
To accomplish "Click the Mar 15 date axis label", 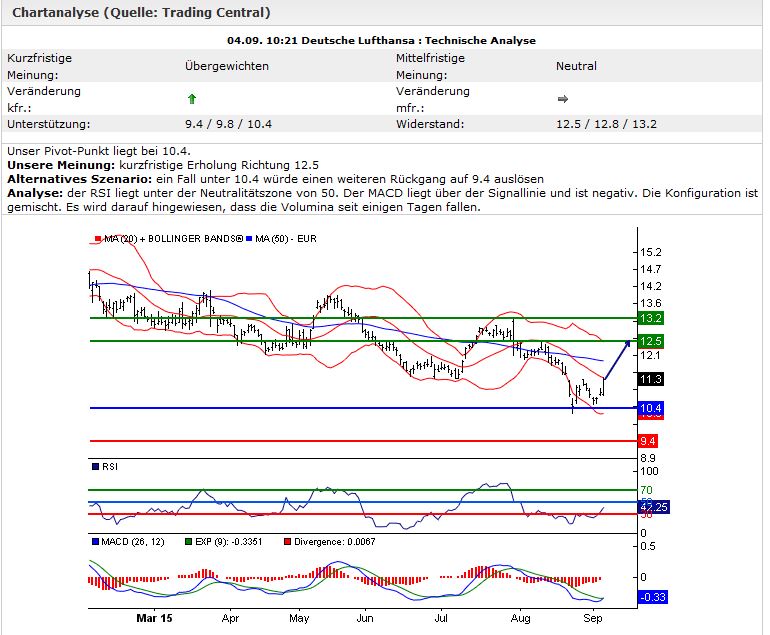I will tap(154, 618).
